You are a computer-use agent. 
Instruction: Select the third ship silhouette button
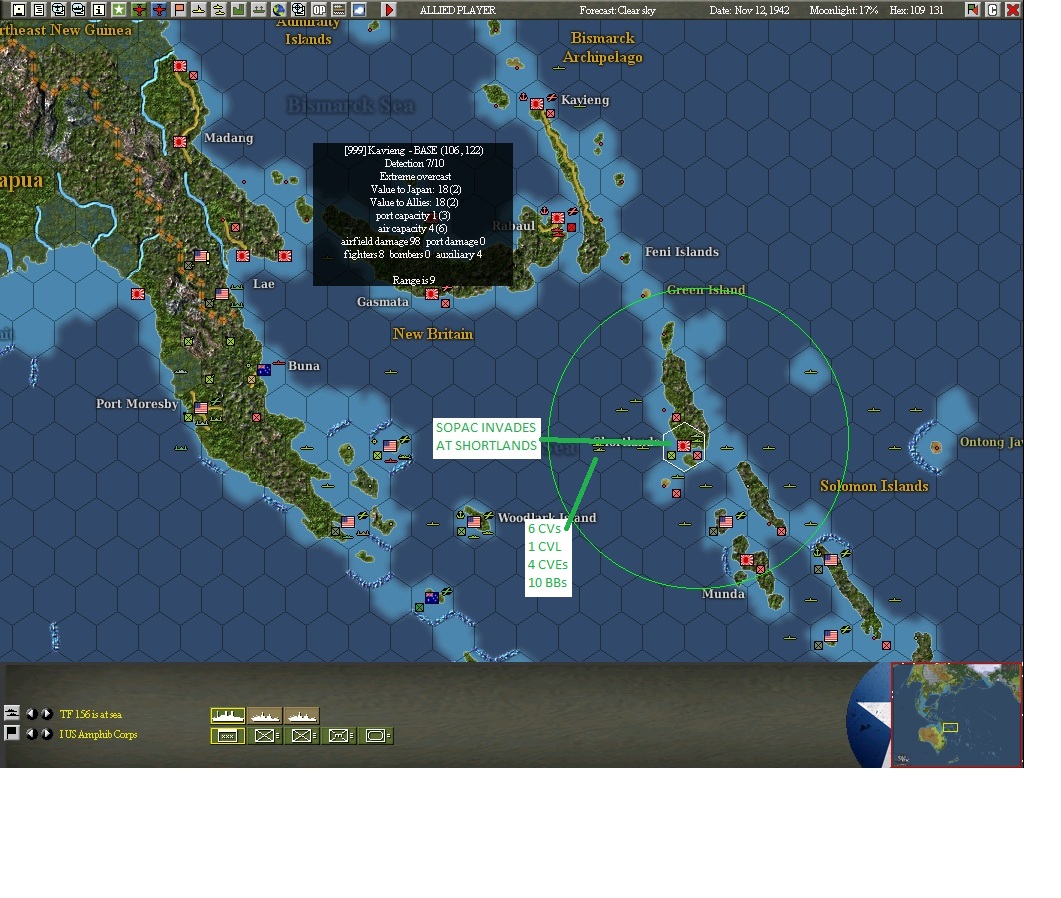coord(302,715)
